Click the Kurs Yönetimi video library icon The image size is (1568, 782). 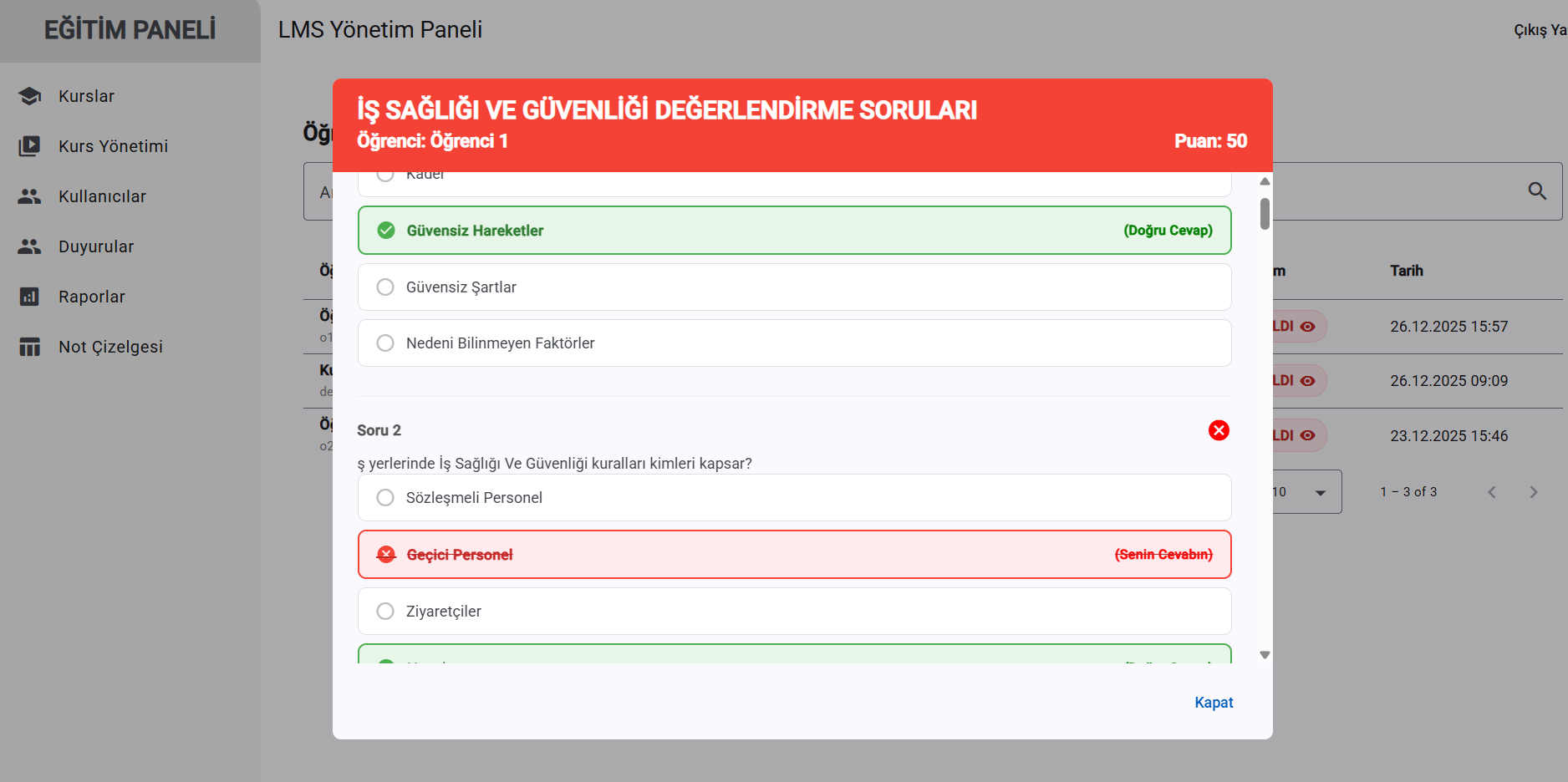[30, 146]
